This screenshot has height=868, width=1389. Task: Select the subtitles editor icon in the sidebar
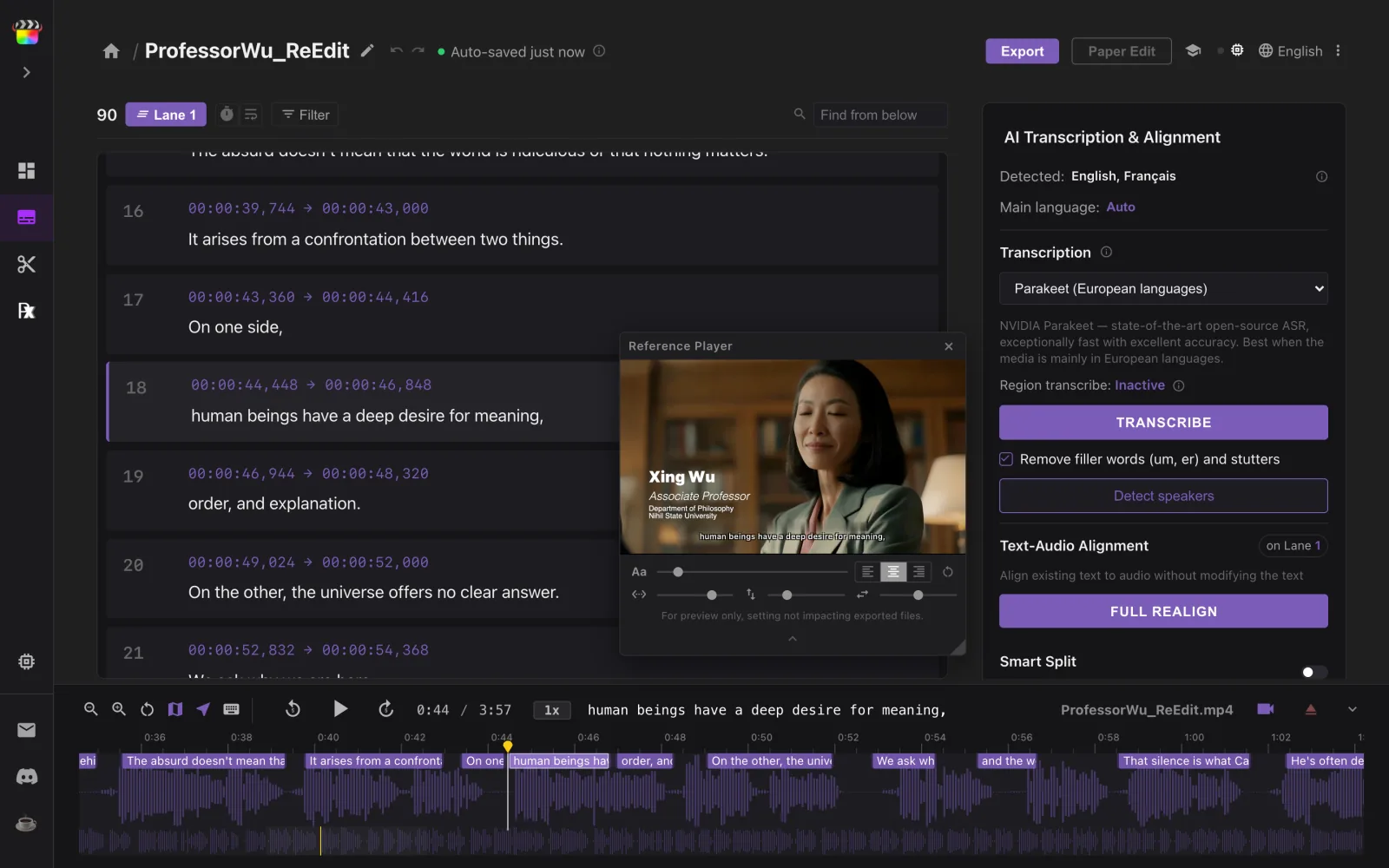pos(26,217)
